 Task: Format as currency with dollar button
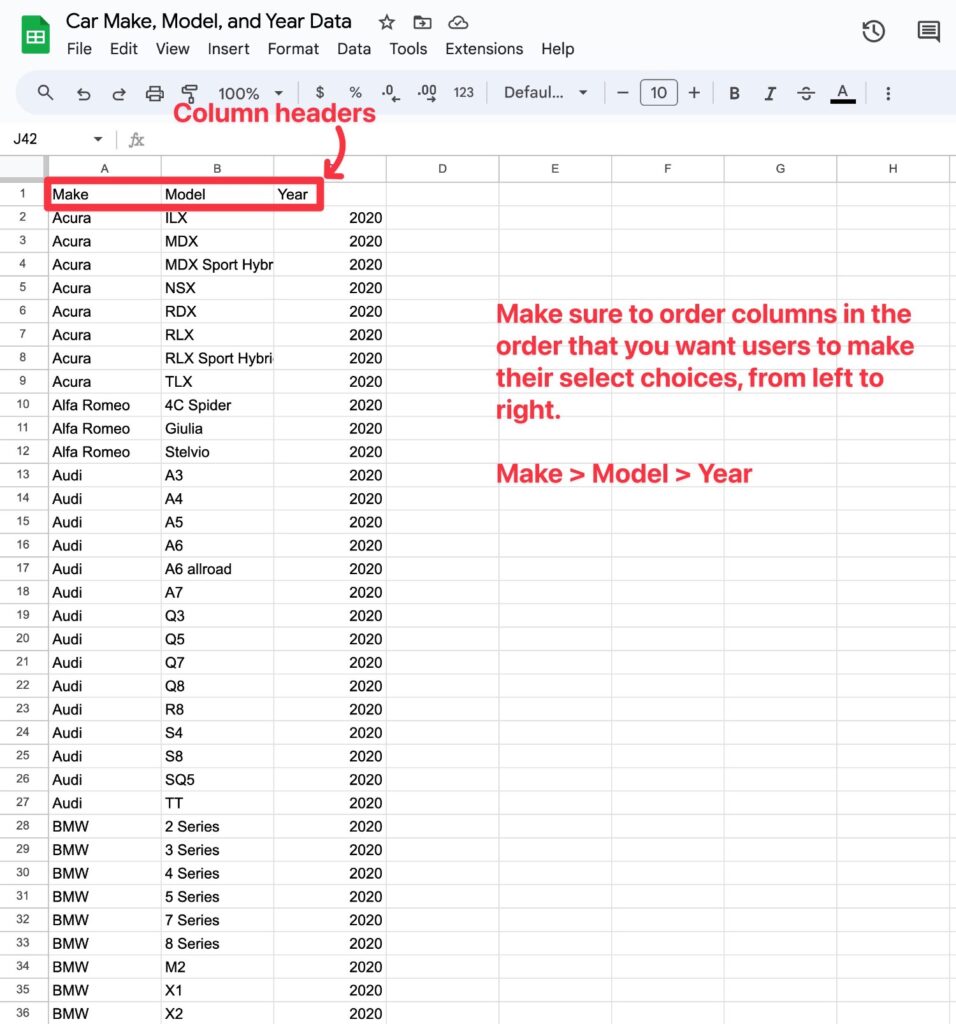(320, 93)
